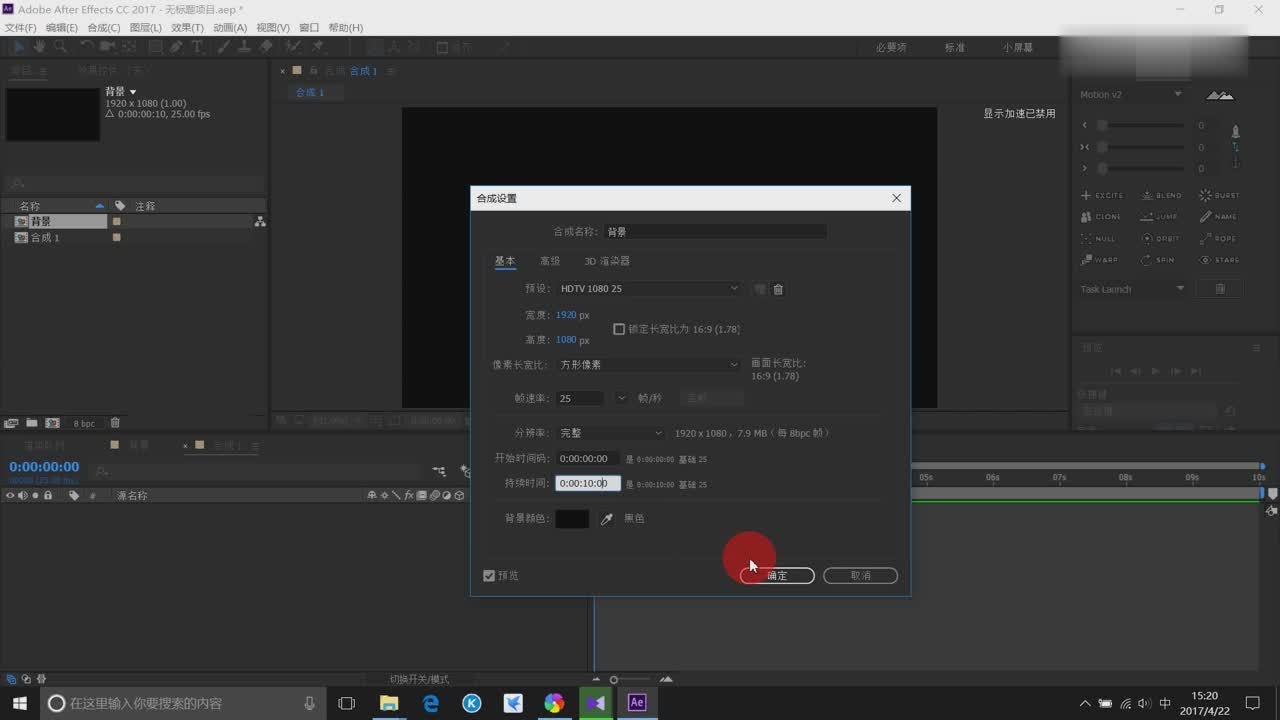Select the Eraser tool
The width and height of the screenshot is (1280, 720).
[266, 46]
